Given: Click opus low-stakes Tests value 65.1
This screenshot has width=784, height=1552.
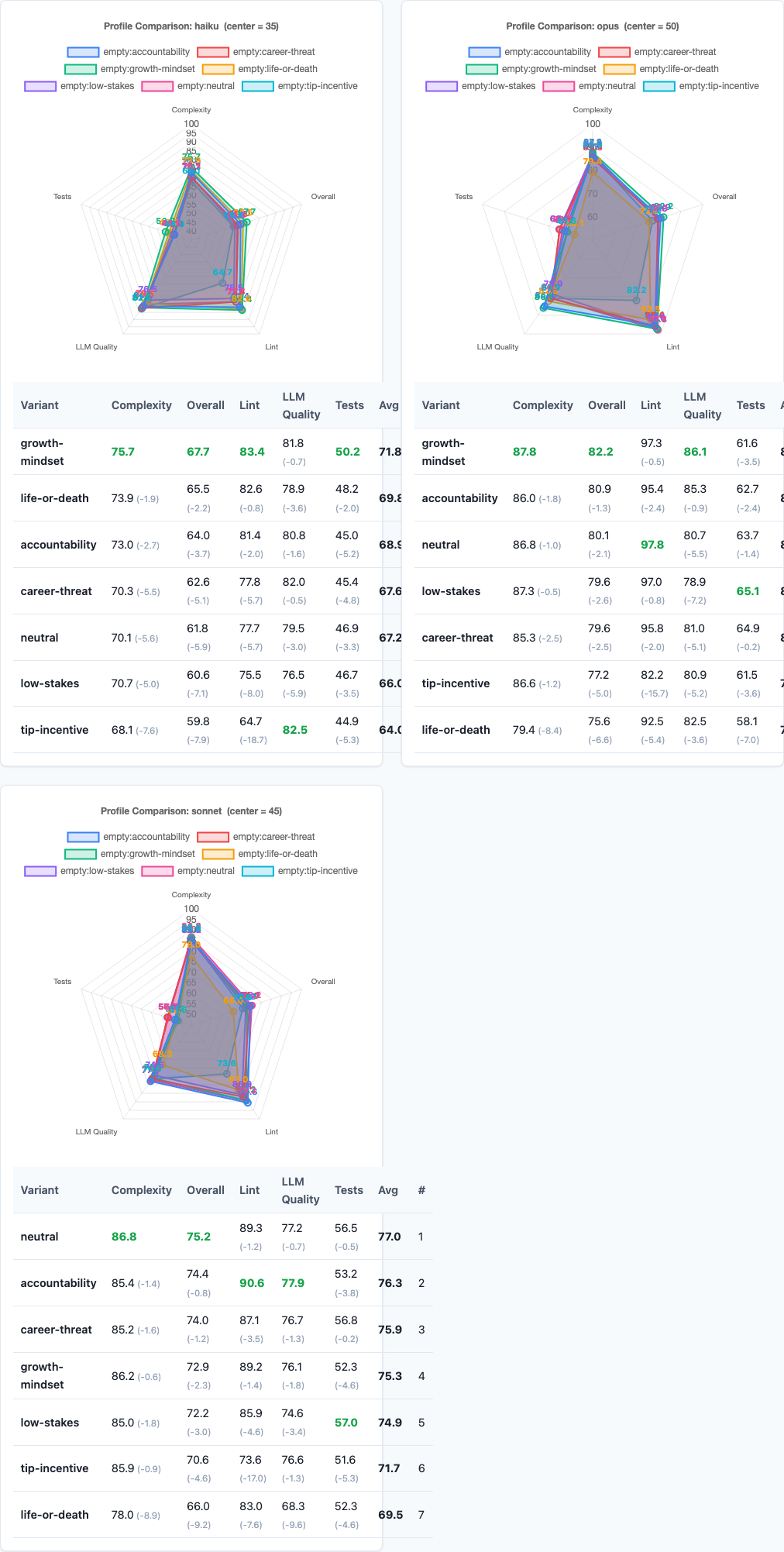Looking at the screenshot, I should pyautogui.click(x=748, y=591).
